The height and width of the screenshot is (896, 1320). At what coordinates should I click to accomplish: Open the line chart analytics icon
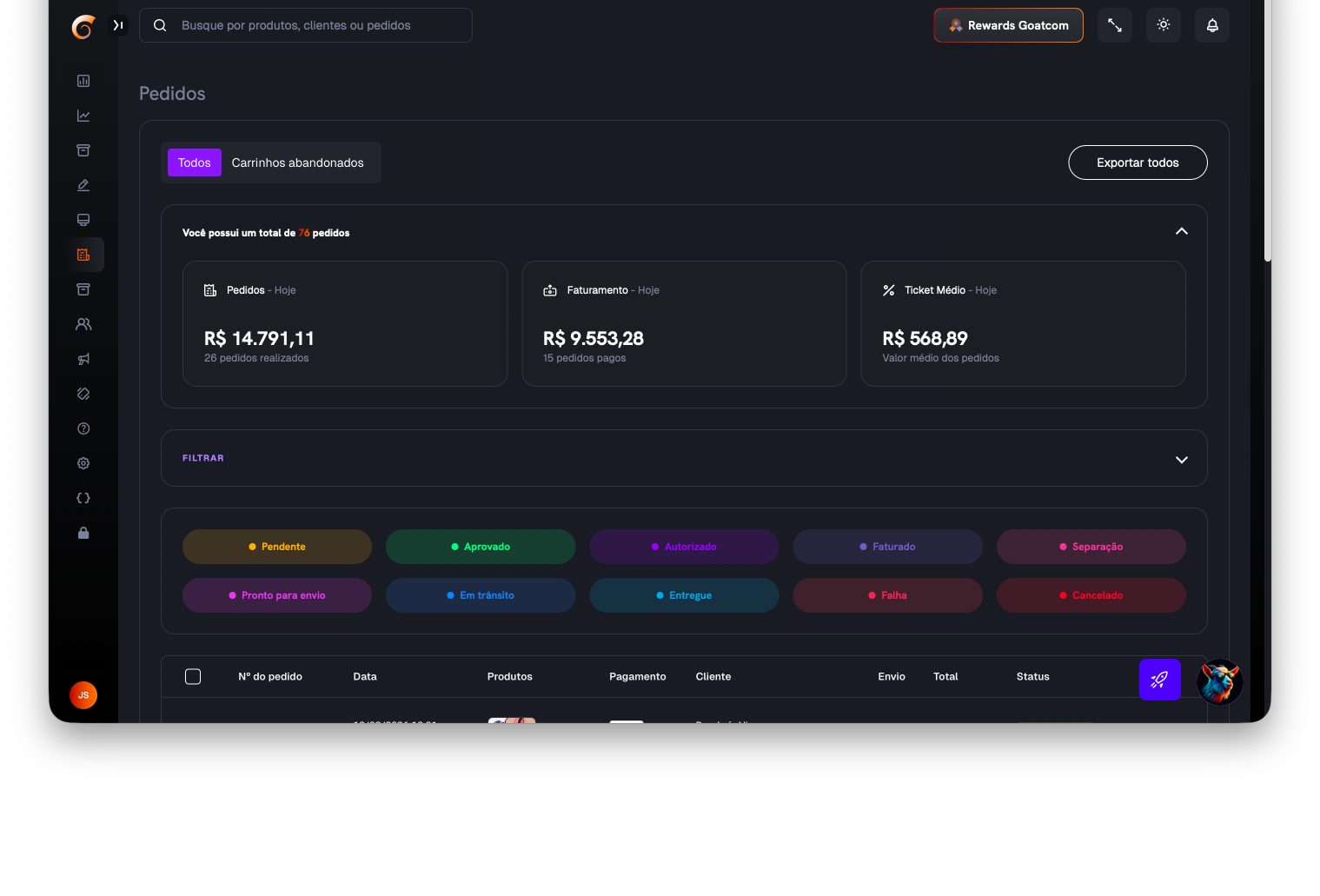tap(83, 116)
